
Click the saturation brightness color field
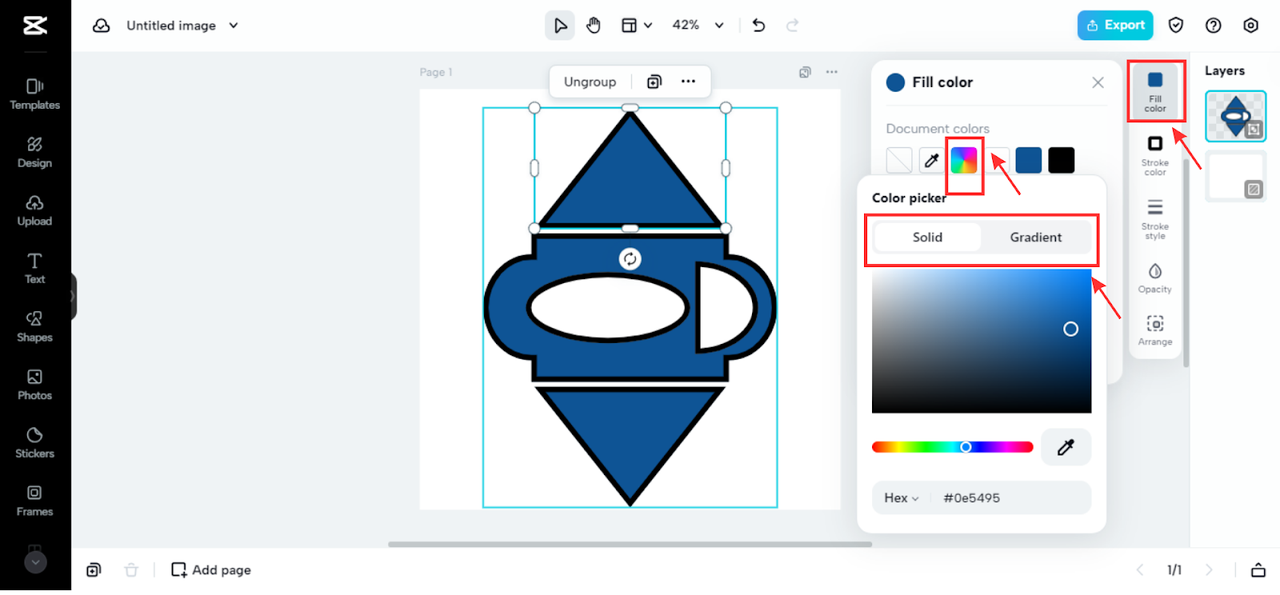[x=981, y=341]
